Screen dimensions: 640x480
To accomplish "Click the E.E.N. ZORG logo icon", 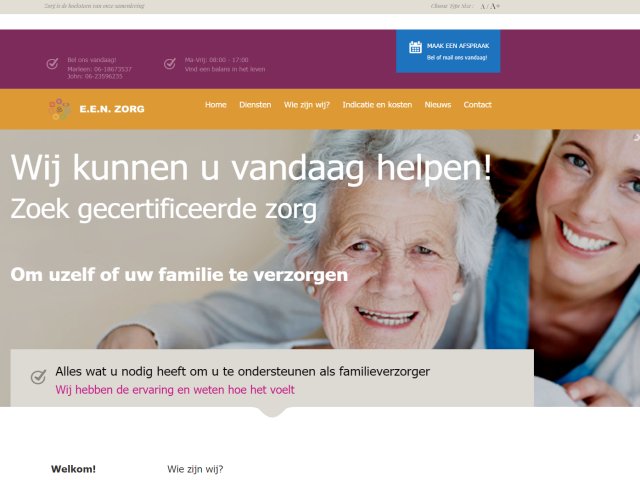I will (x=60, y=108).
